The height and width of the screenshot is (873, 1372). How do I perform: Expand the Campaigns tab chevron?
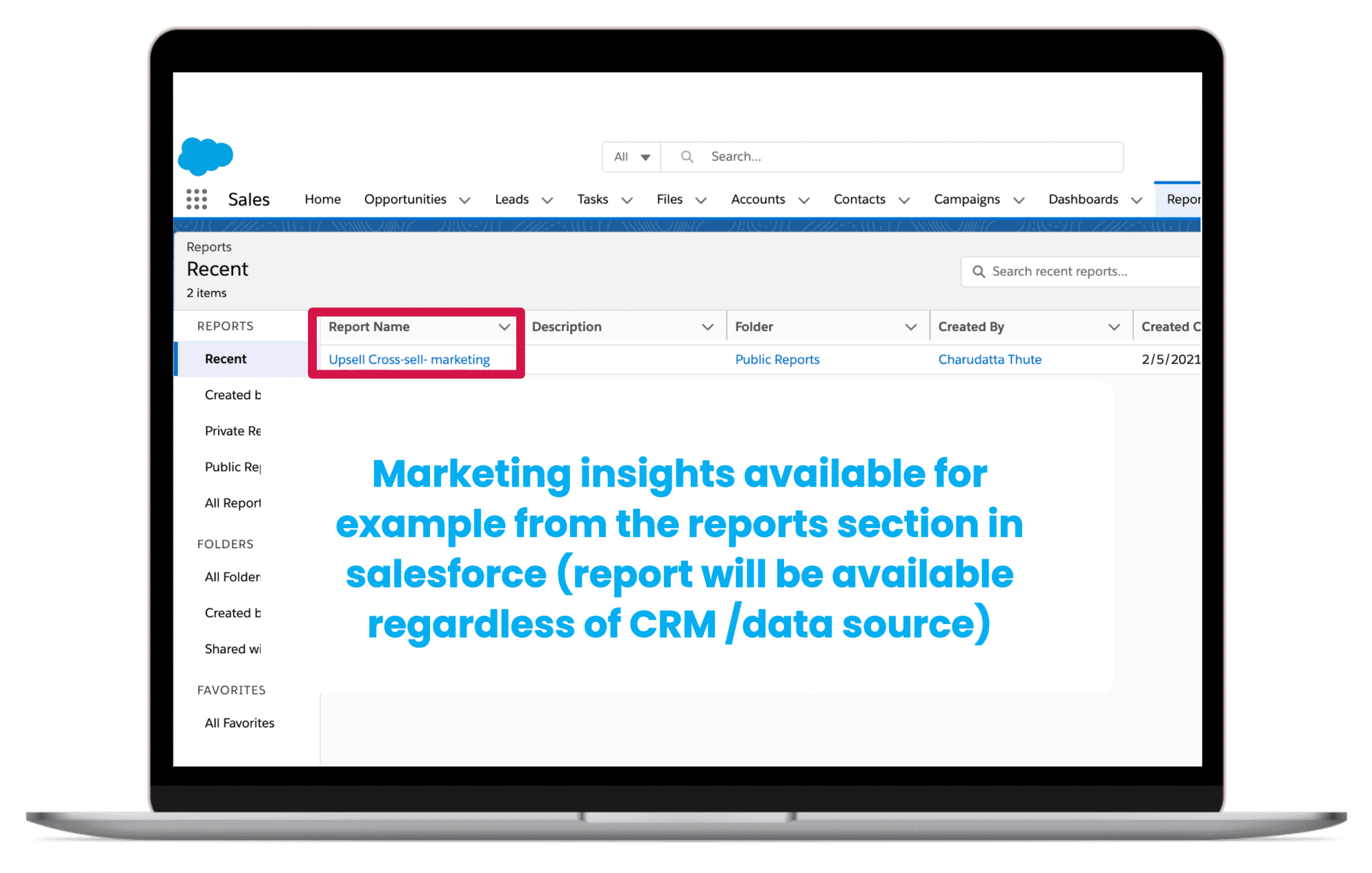[1019, 200]
